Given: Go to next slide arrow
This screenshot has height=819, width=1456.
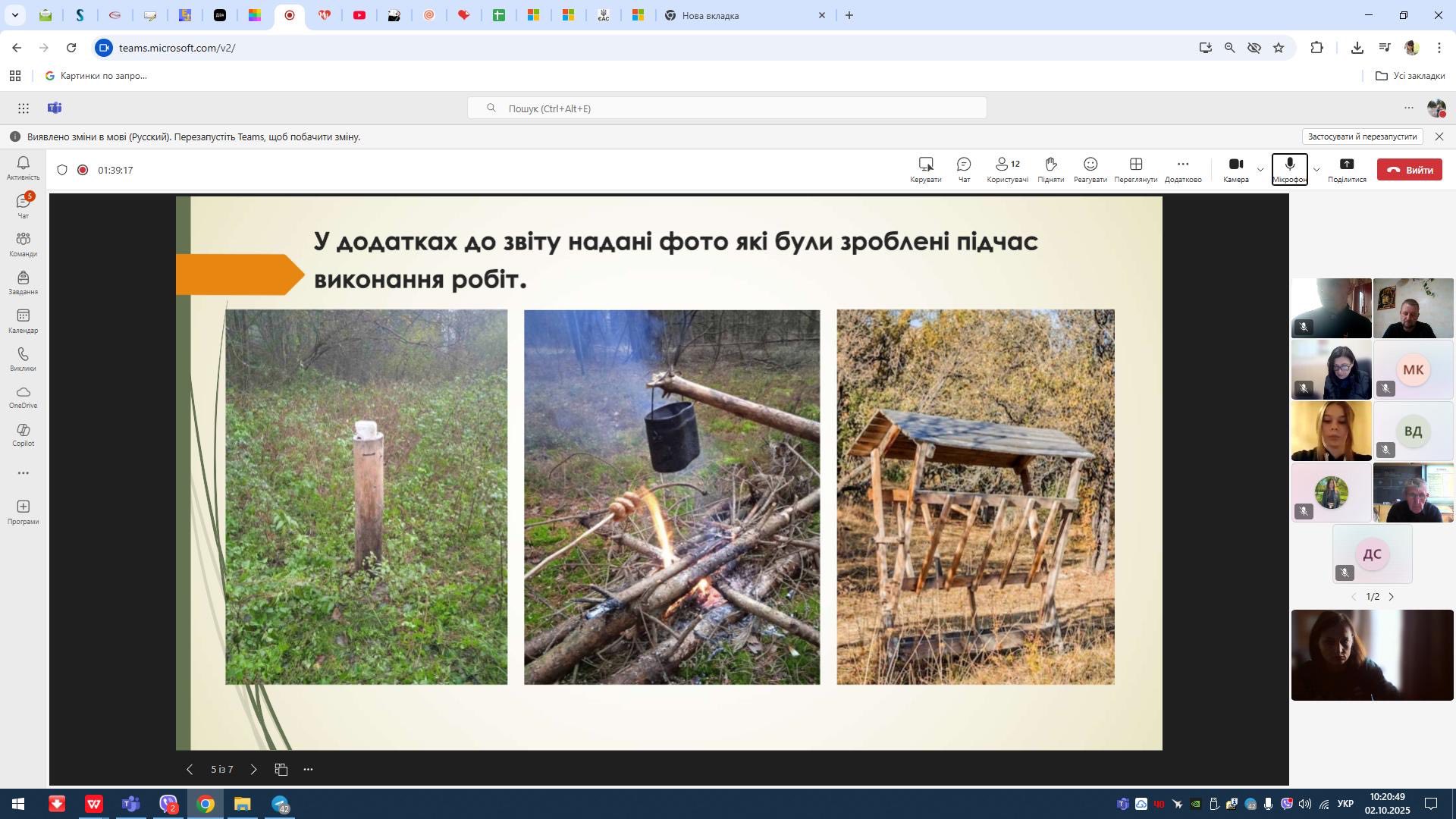Looking at the screenshot, I should [x=253, y=770].
